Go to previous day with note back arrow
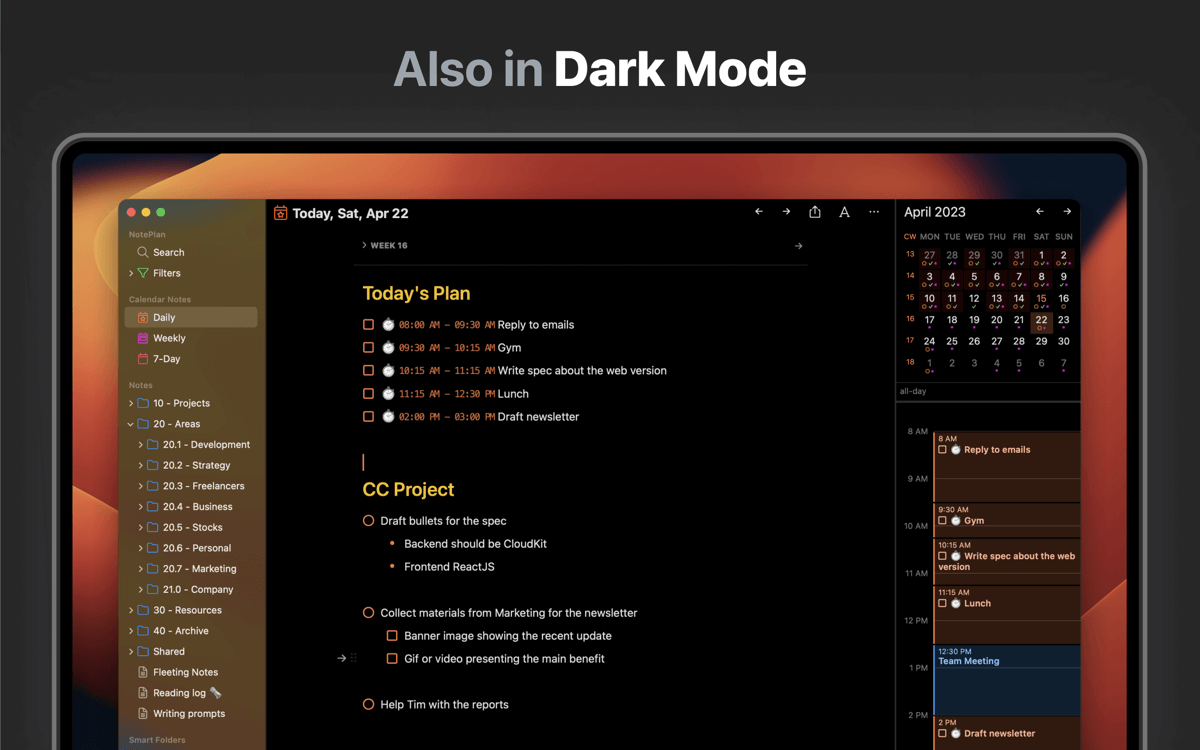This screenshot has height=750, width=1200. [x=759, y=212]
